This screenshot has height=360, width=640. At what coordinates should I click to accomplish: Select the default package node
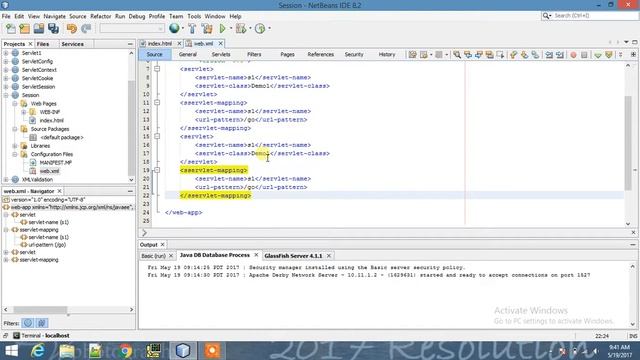point(62,138)
